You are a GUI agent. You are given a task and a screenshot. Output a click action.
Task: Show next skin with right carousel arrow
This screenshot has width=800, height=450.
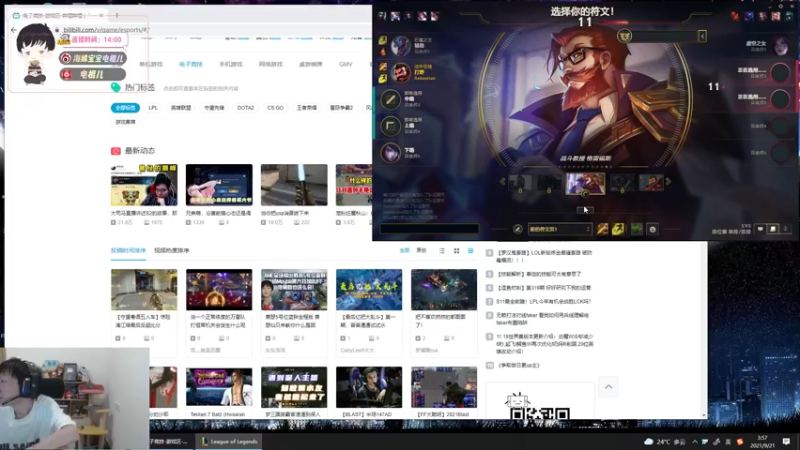click(x=668, y=182)
